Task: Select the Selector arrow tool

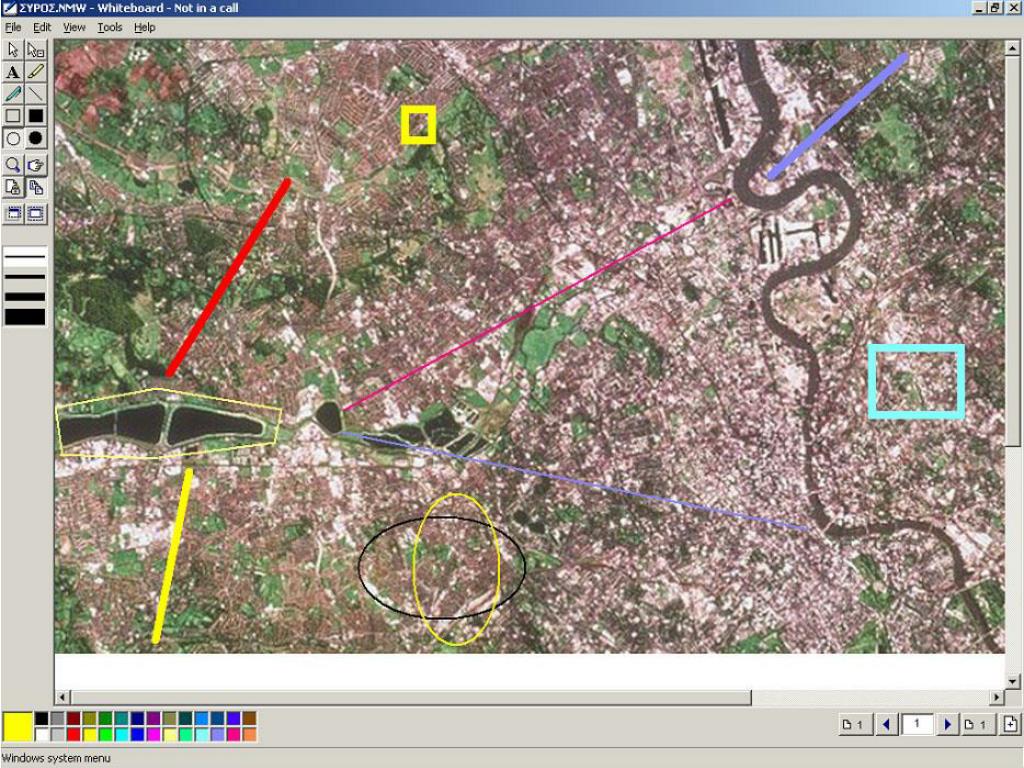Action: [x=12, y=50]
